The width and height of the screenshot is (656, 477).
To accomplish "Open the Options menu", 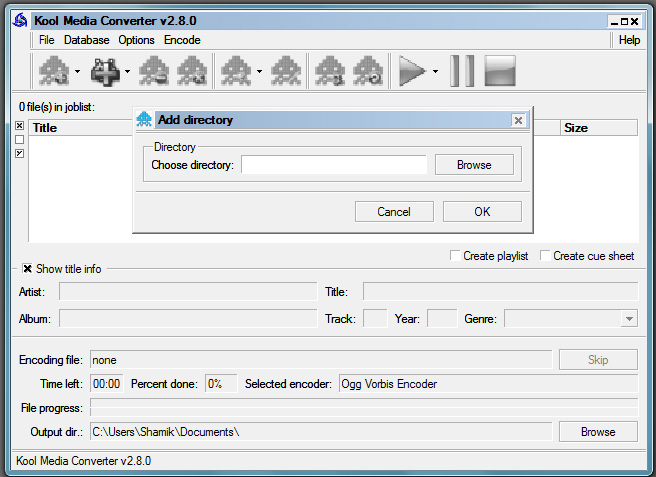I will 136,40.
